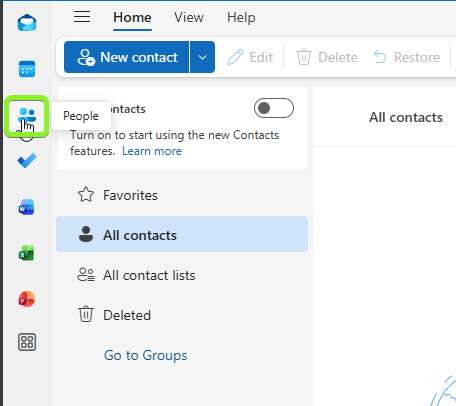Screen dimensions: 456x406
Task: Open the Help tab
Action: tap(241, 18)
